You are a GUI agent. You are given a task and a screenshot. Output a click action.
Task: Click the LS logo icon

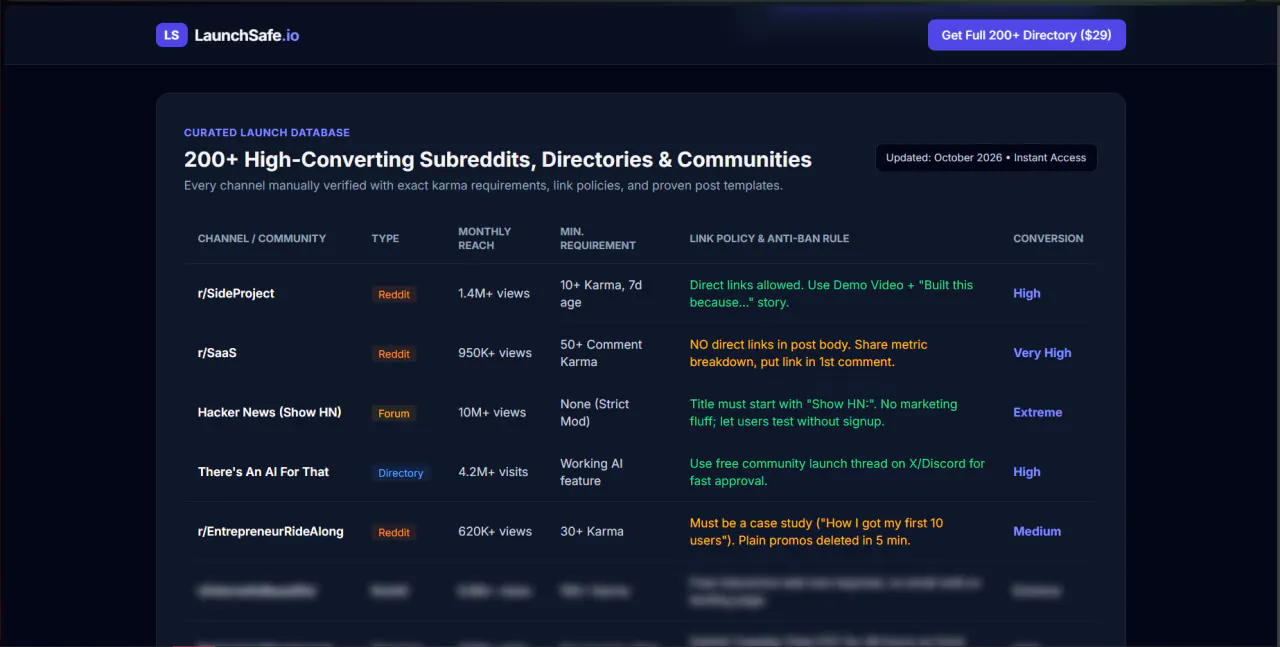[172, 35]
